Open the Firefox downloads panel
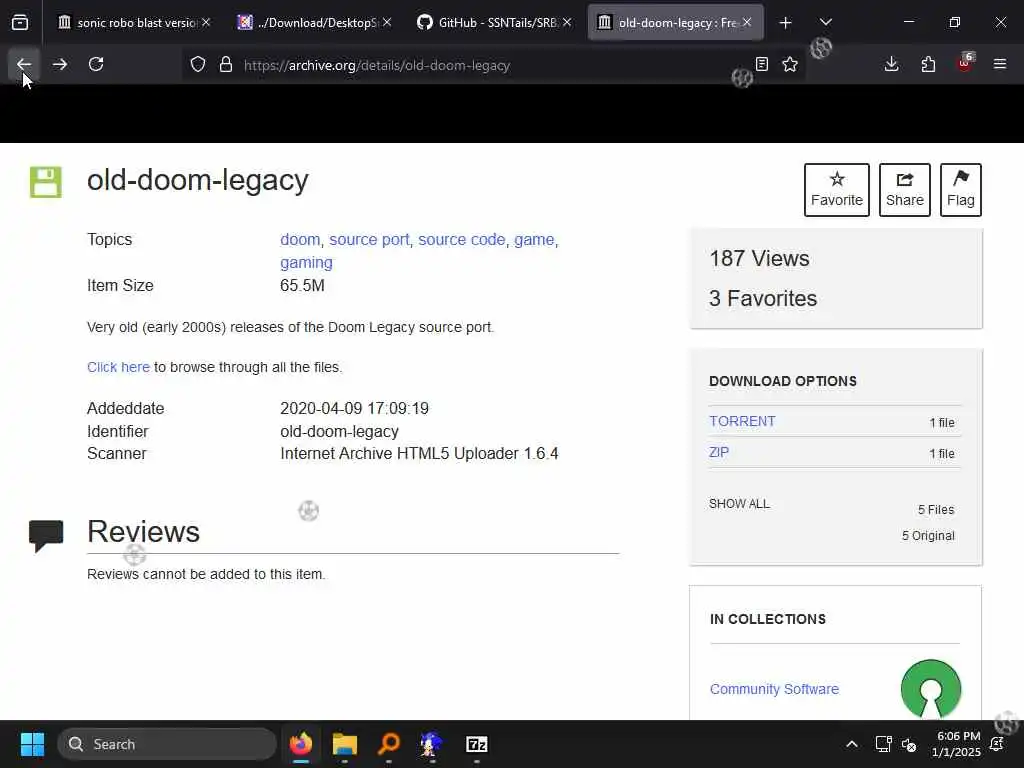1024x768 pixels. (x=891, y=65)
